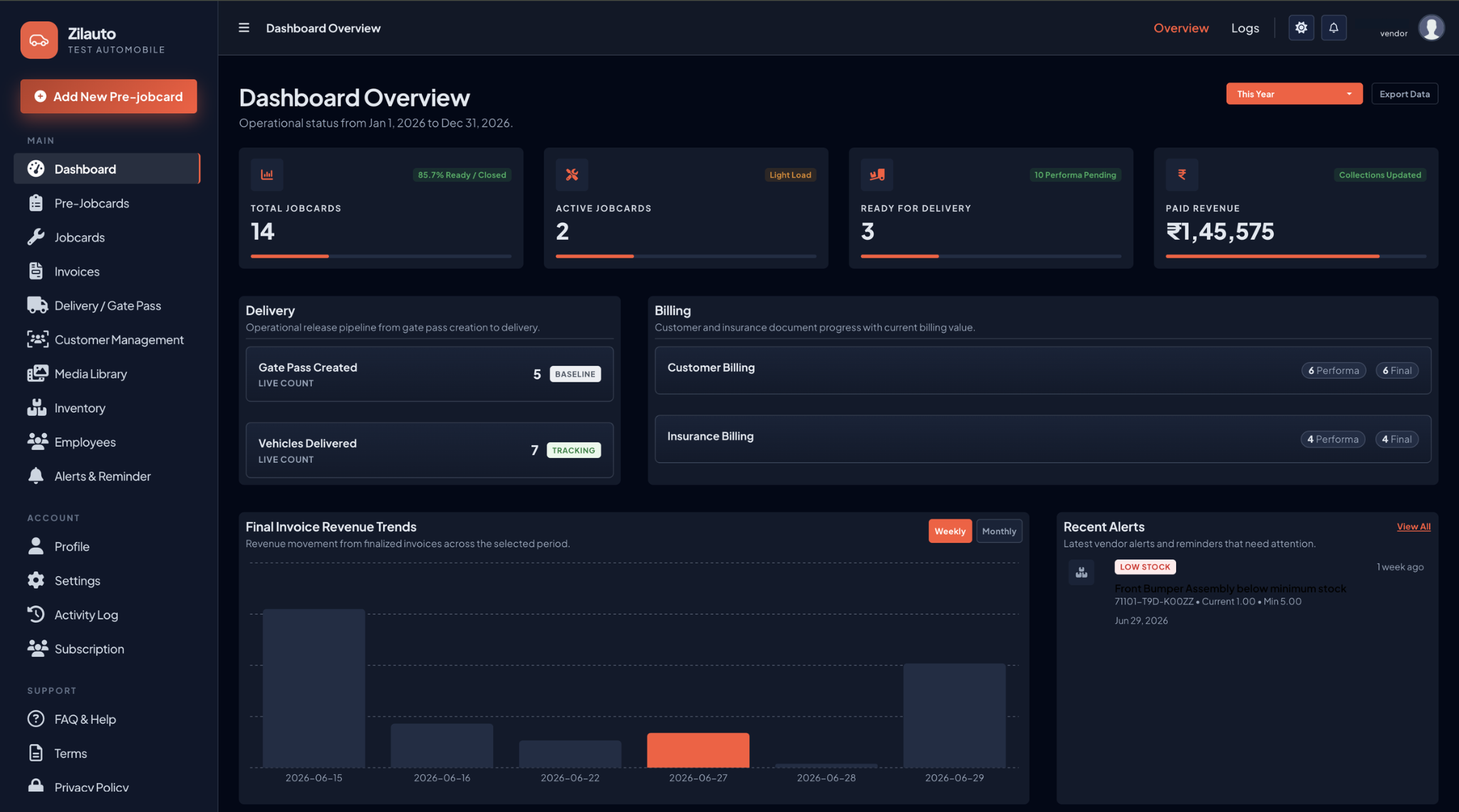
Task: Click the Privacy Policy lock icon
Action: click(36, 786)
